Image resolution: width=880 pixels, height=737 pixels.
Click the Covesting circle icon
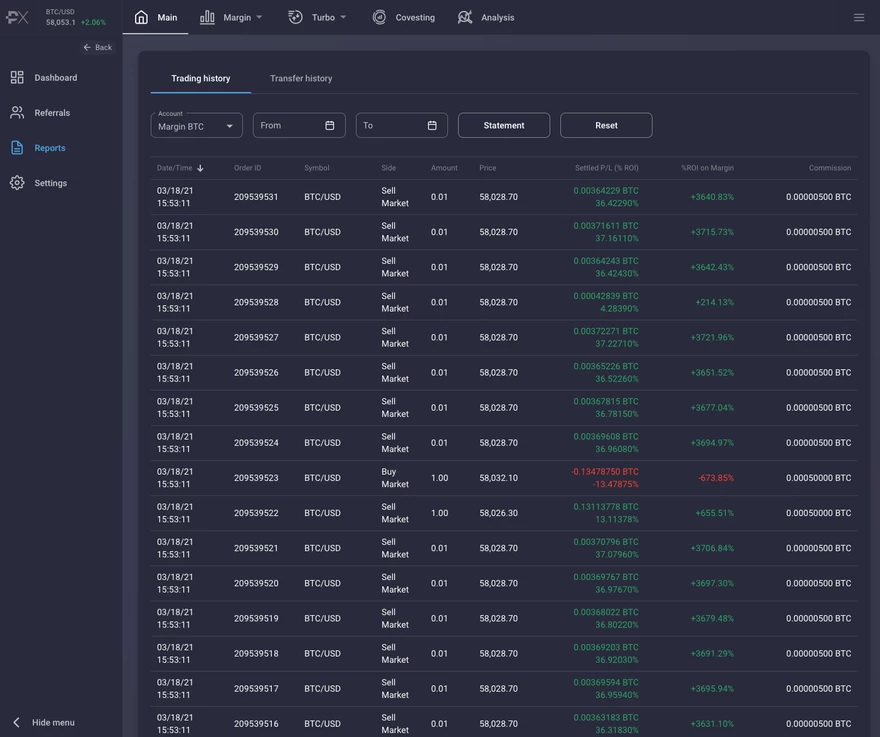[379, 17]
